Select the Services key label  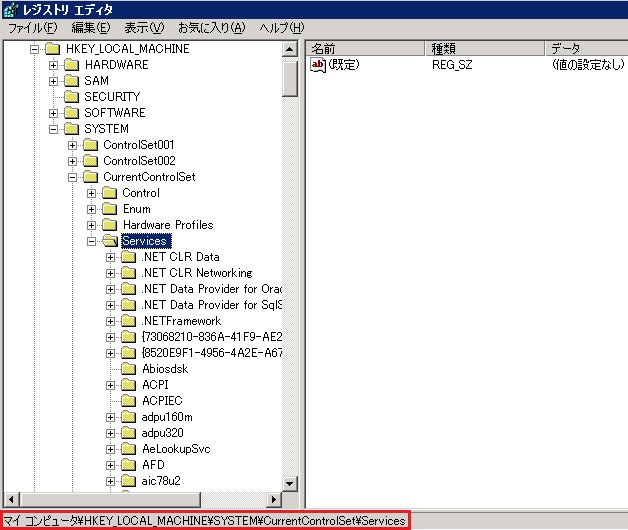pyautogui.click(x=146, y=241)
